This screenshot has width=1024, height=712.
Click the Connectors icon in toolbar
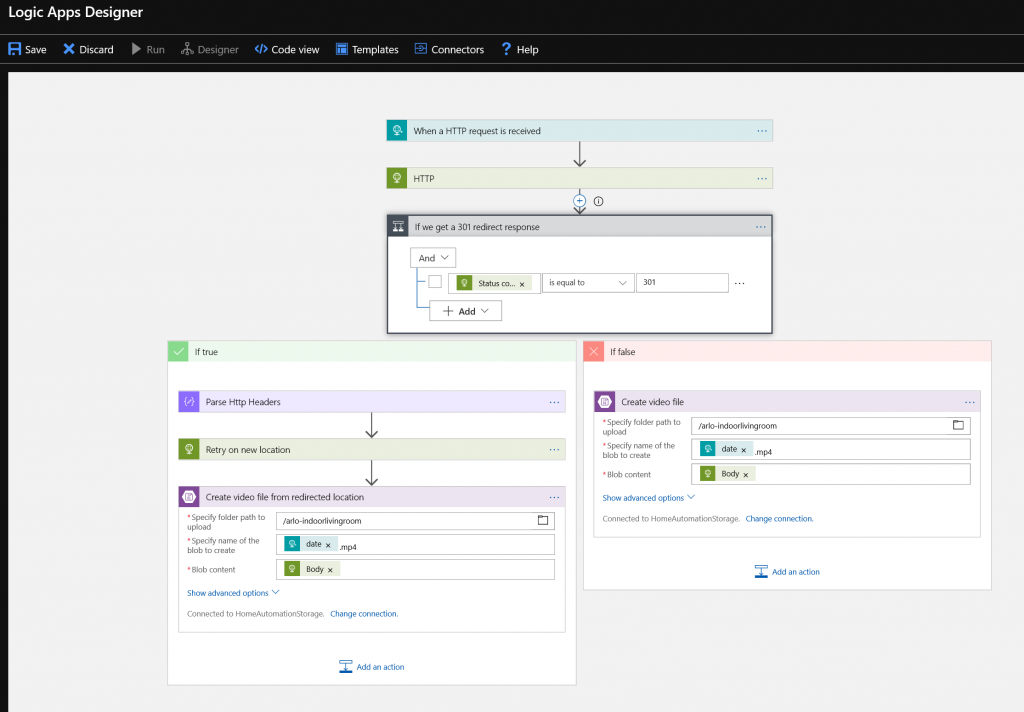tap(421, 49)
